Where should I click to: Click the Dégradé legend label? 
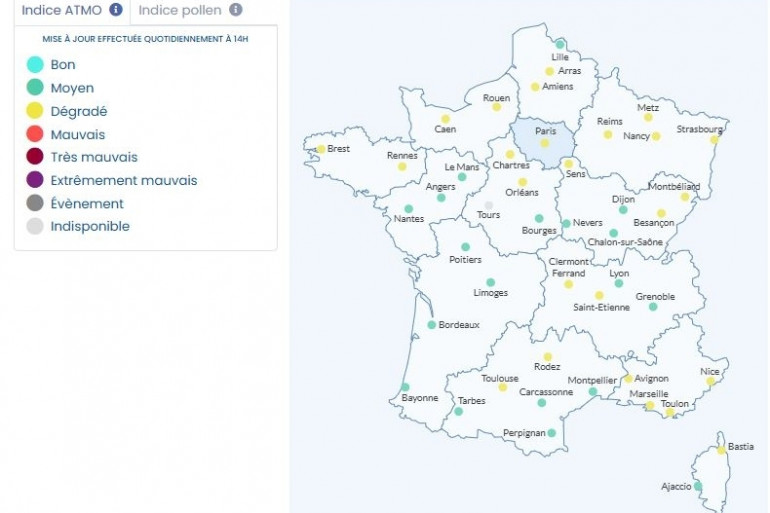[79, 111]
